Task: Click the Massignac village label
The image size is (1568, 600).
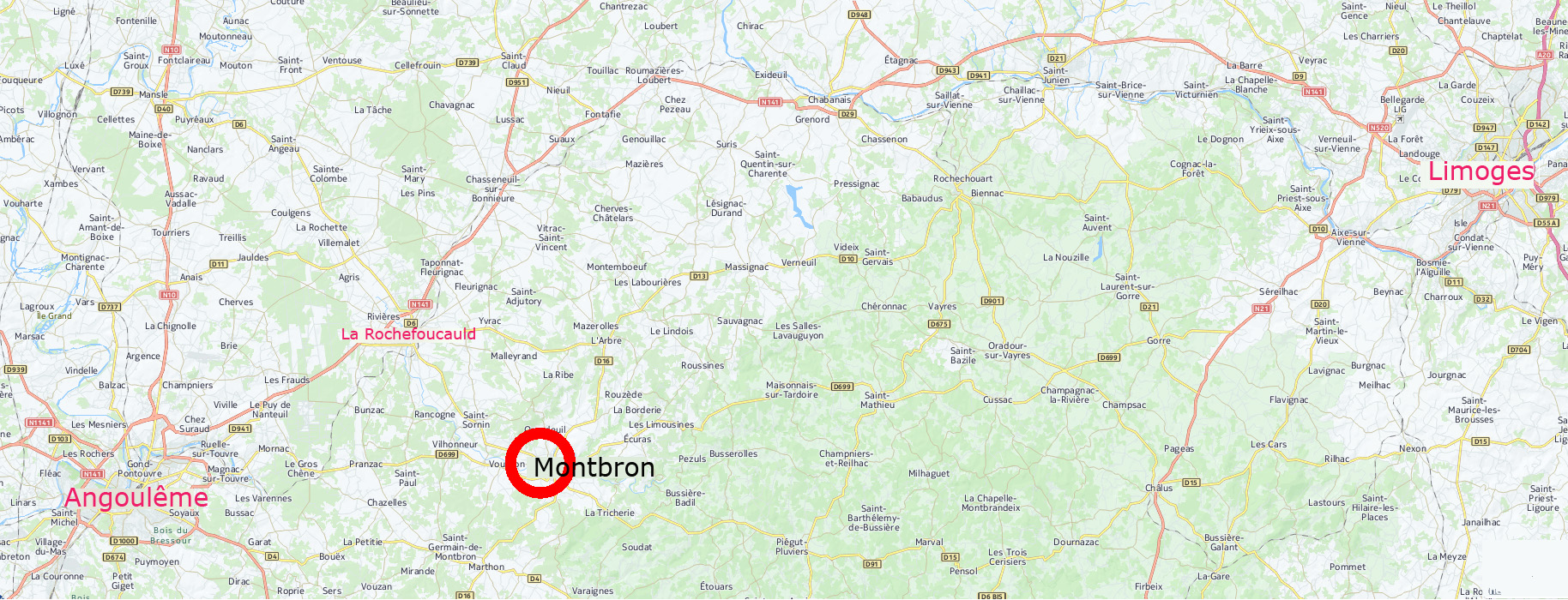Action: (746, 267)
